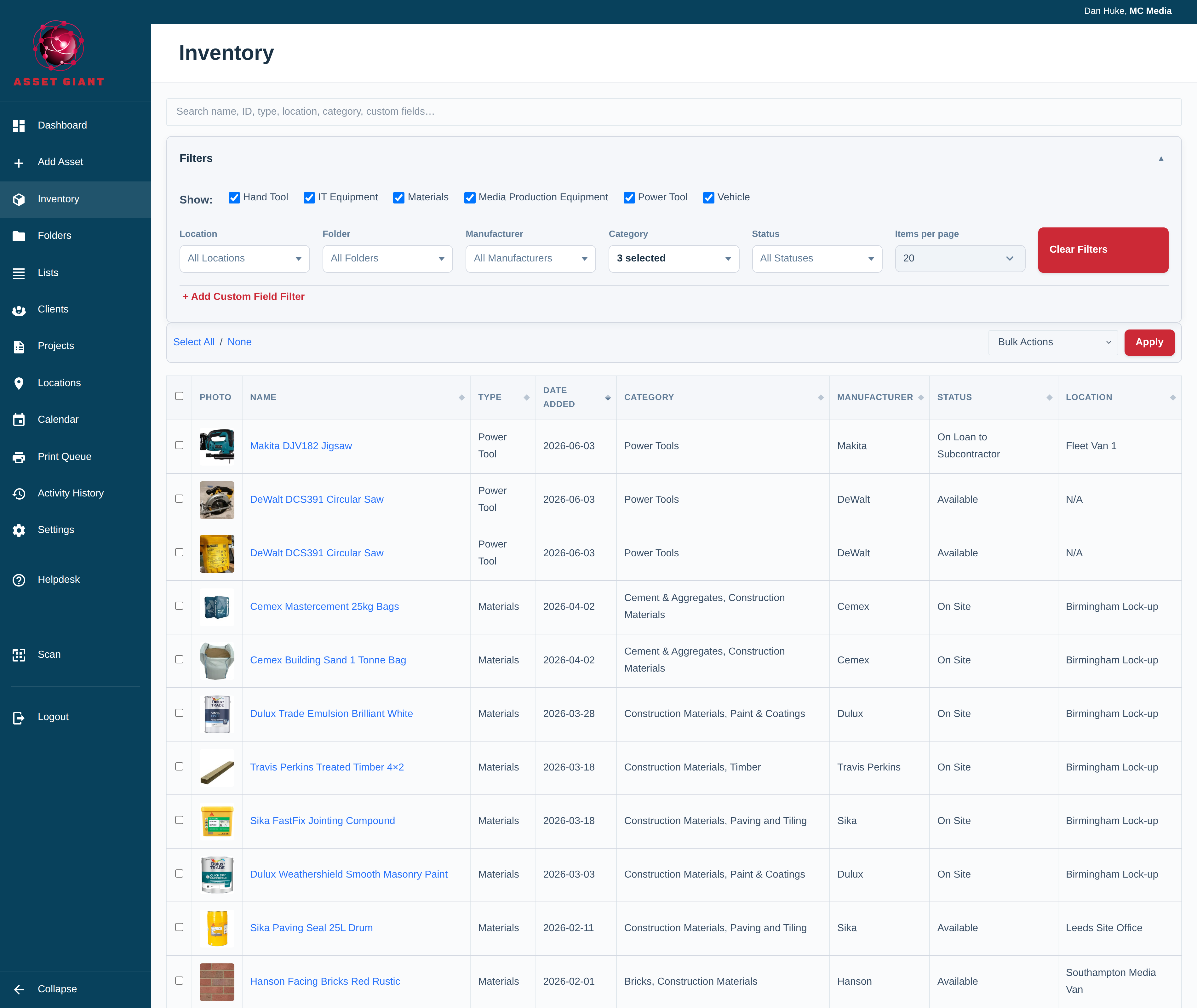Click Add Custom Field Filter link
The width and height of the screenshot is (1197, 1008).
click(x=243, y=296)
